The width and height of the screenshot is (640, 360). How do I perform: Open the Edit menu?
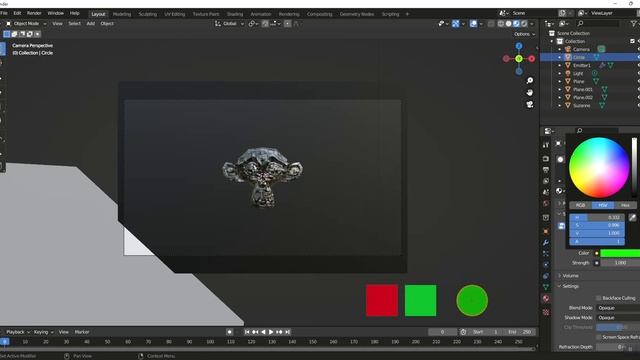click(17, 13)
